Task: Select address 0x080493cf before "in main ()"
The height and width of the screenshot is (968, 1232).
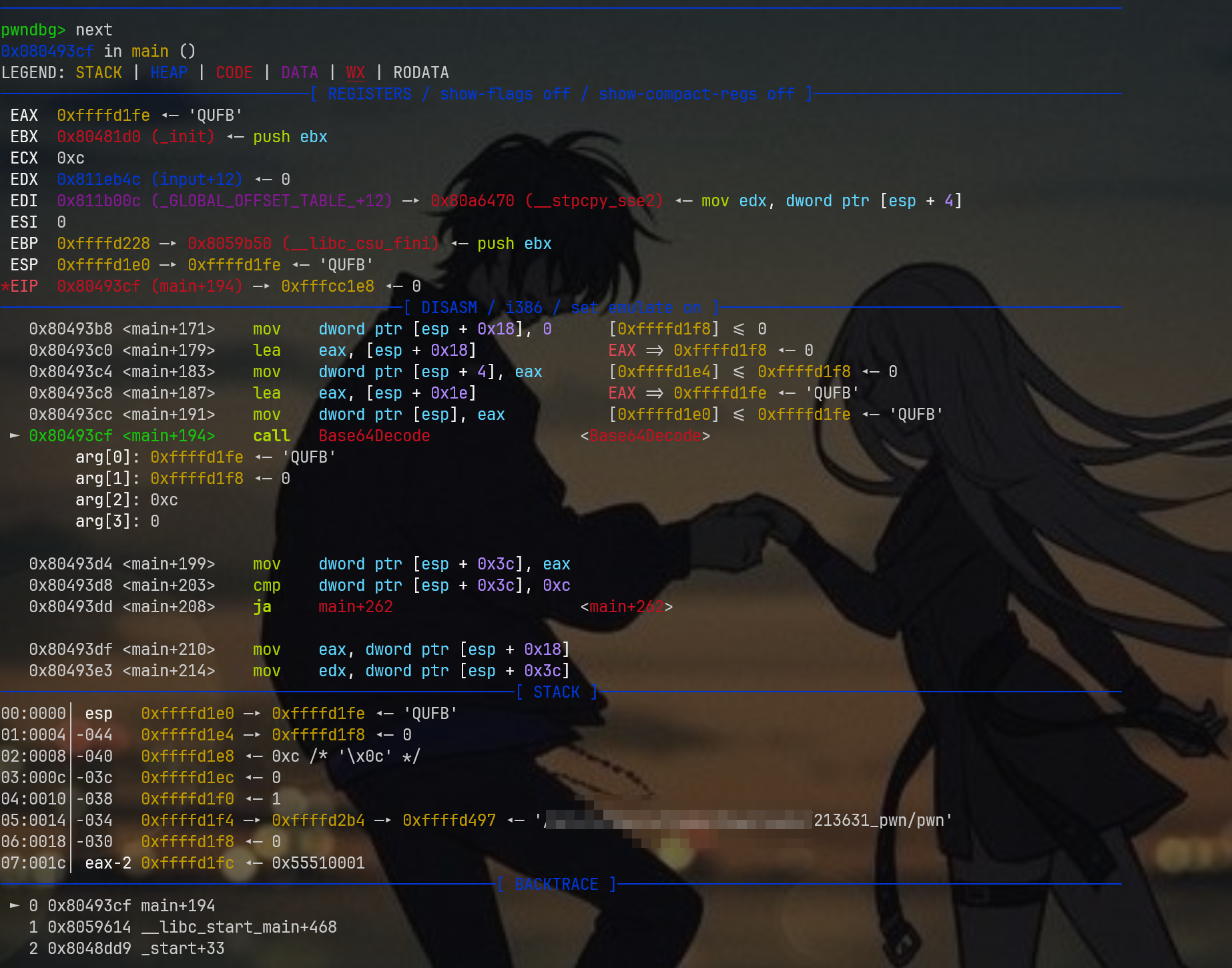Action: pos(47,51)
